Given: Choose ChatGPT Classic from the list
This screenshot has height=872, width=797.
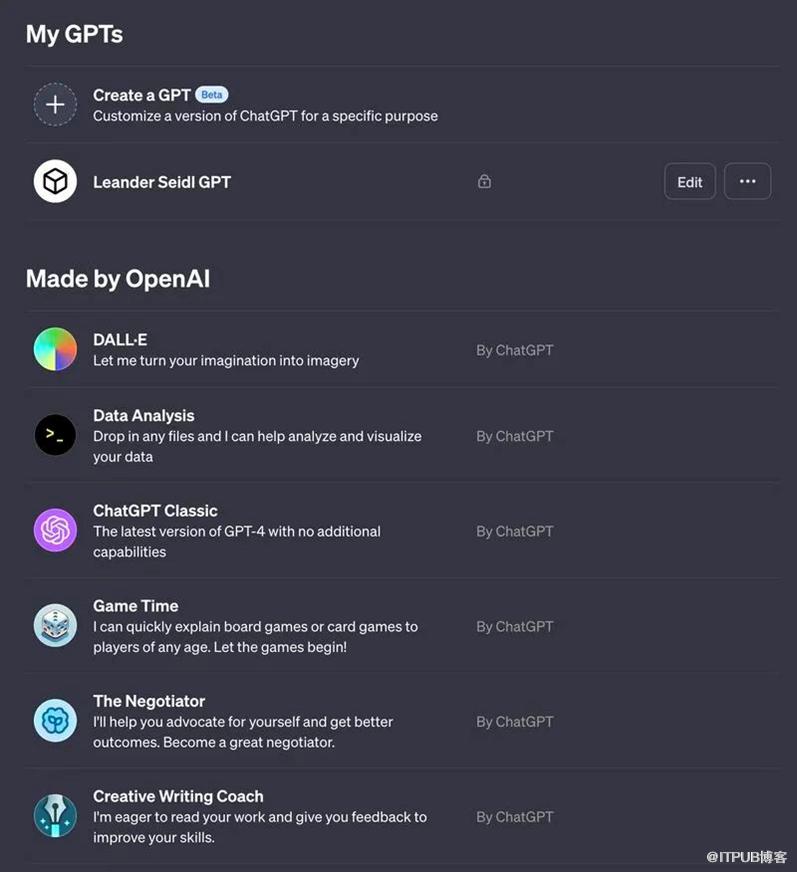Looking at the screenshot, I should tap(155, 511).
